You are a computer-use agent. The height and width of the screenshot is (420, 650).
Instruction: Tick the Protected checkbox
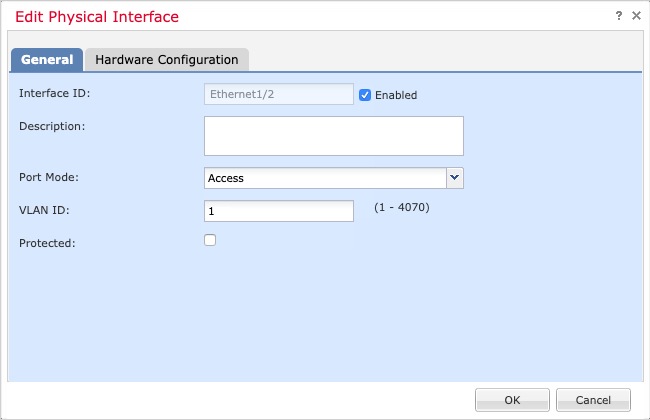pos(210,240)
